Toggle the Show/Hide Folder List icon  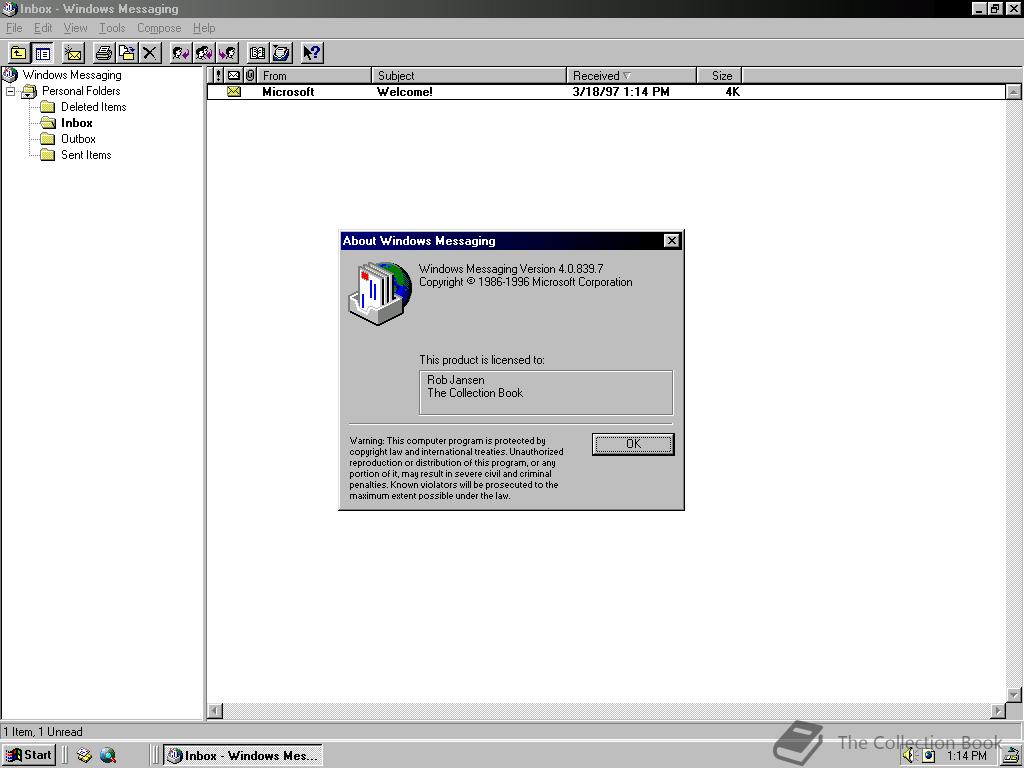(x=43, y=53)
